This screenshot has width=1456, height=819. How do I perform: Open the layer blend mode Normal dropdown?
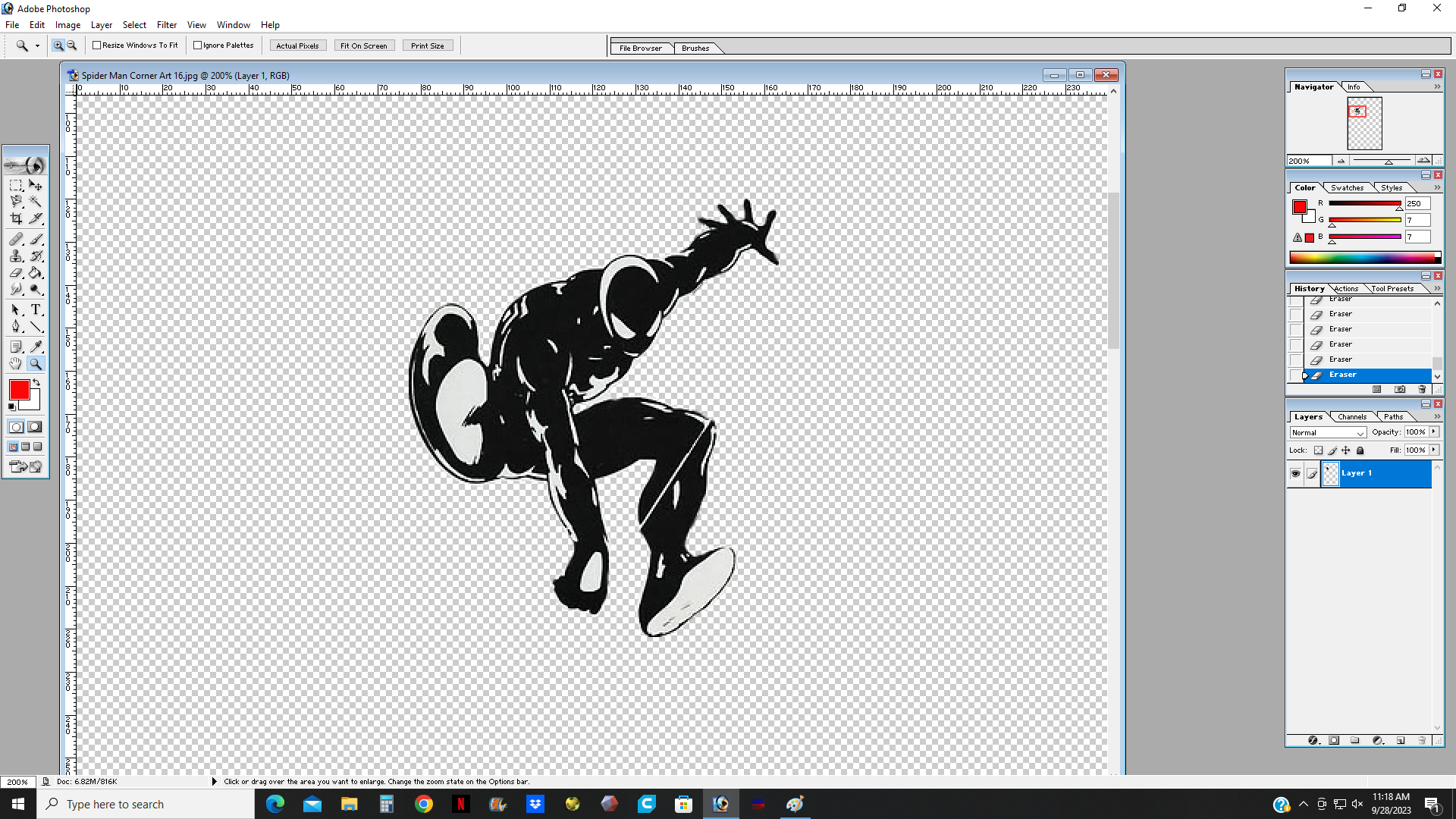tap(1328, 432)
